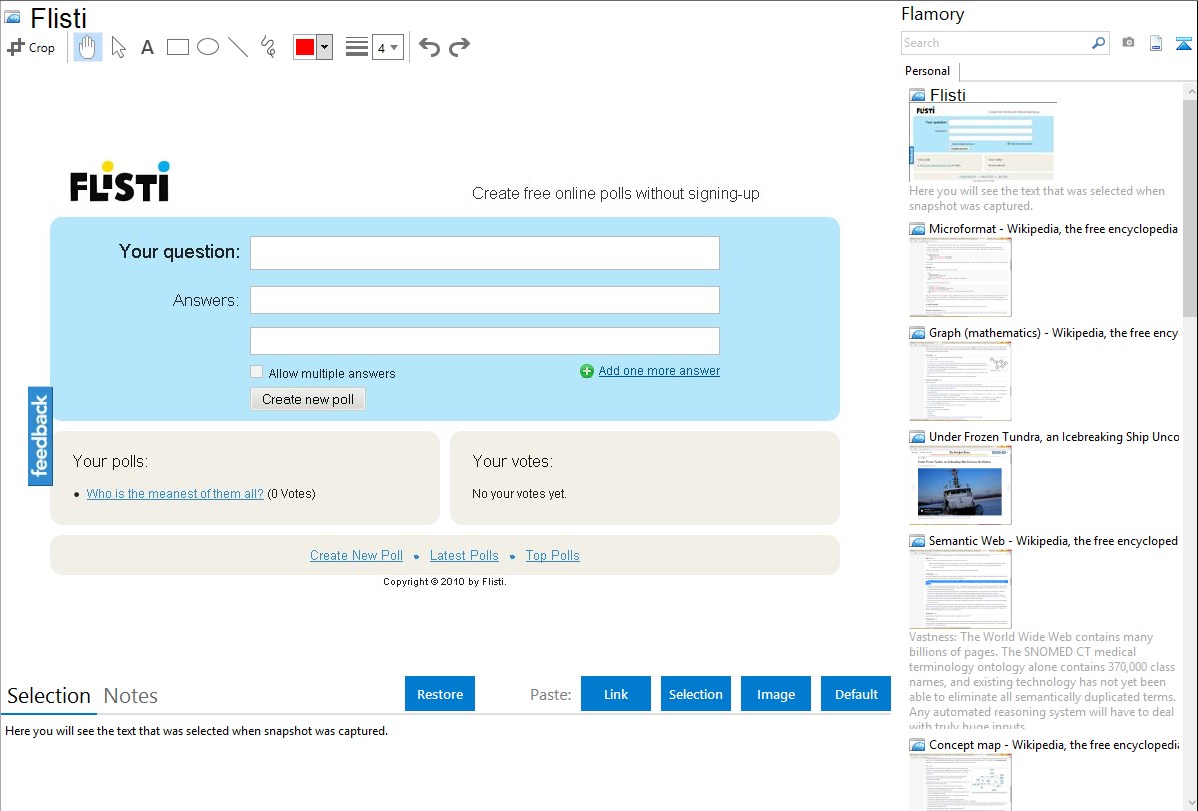Choose the straight line tool
Viewport: 1198px width, 811px height.
pyautogui.click(x=238, y=47)
